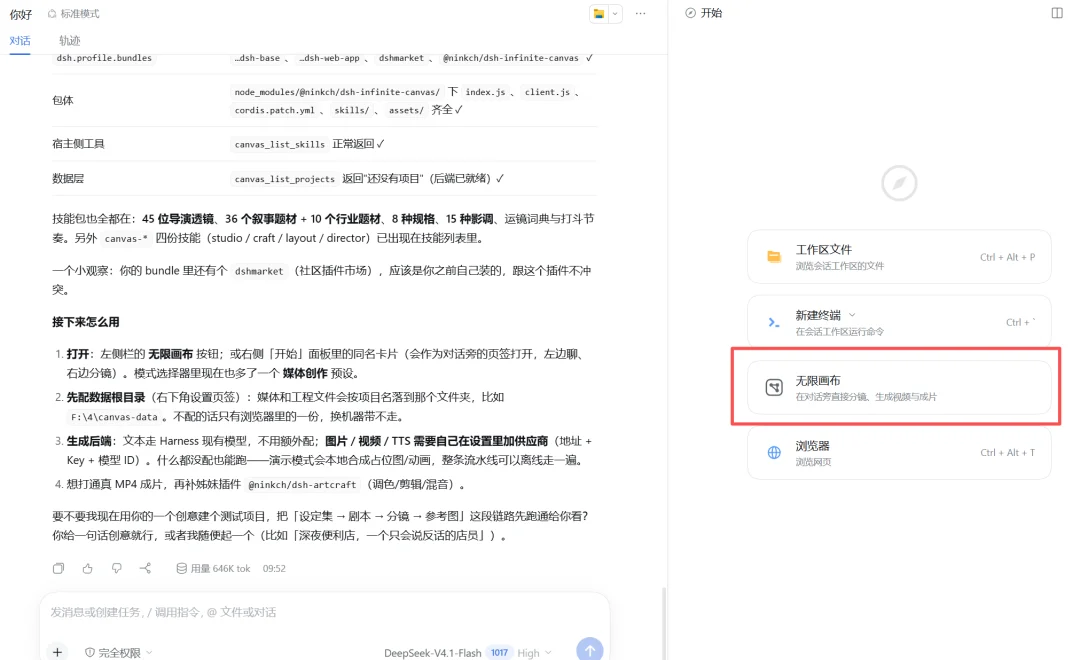Click the @ninkch/dsh-artcraft code tag
The height and width of the screenshot is (660, 1080).
coord(302,485)
